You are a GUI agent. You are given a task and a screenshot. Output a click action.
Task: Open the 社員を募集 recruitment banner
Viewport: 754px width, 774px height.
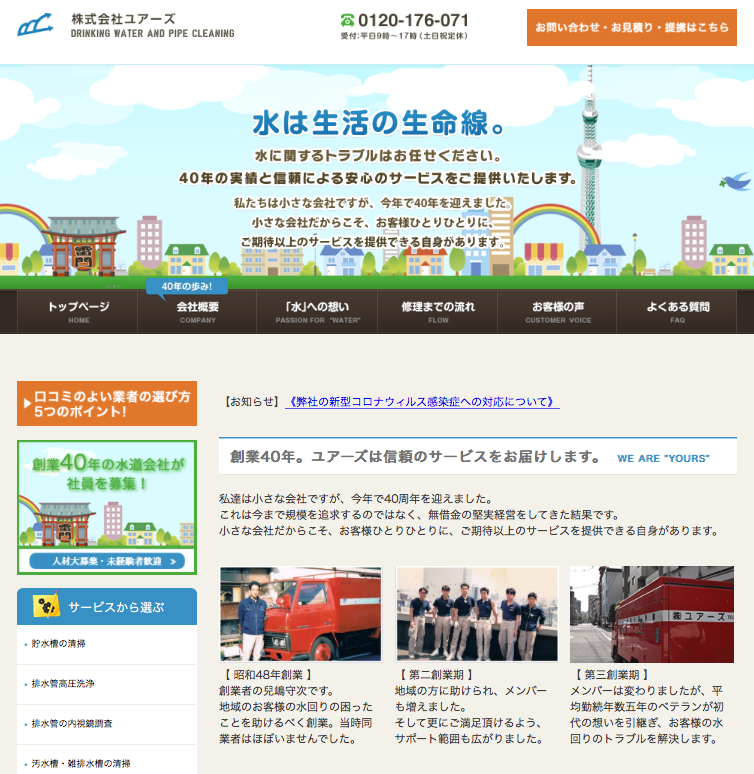[x=107, y=507]
